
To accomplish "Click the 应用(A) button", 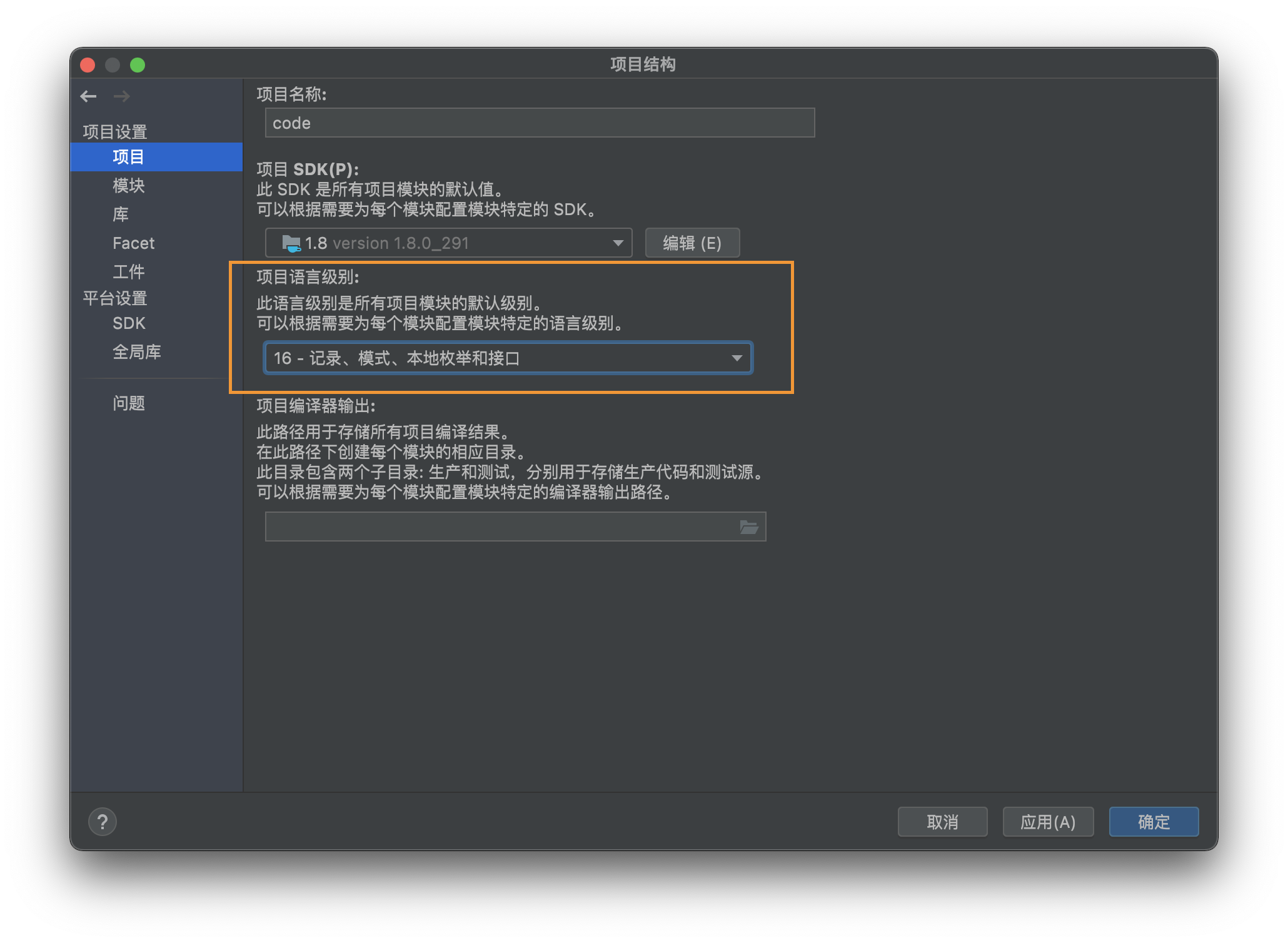I will pos(1048,822).
